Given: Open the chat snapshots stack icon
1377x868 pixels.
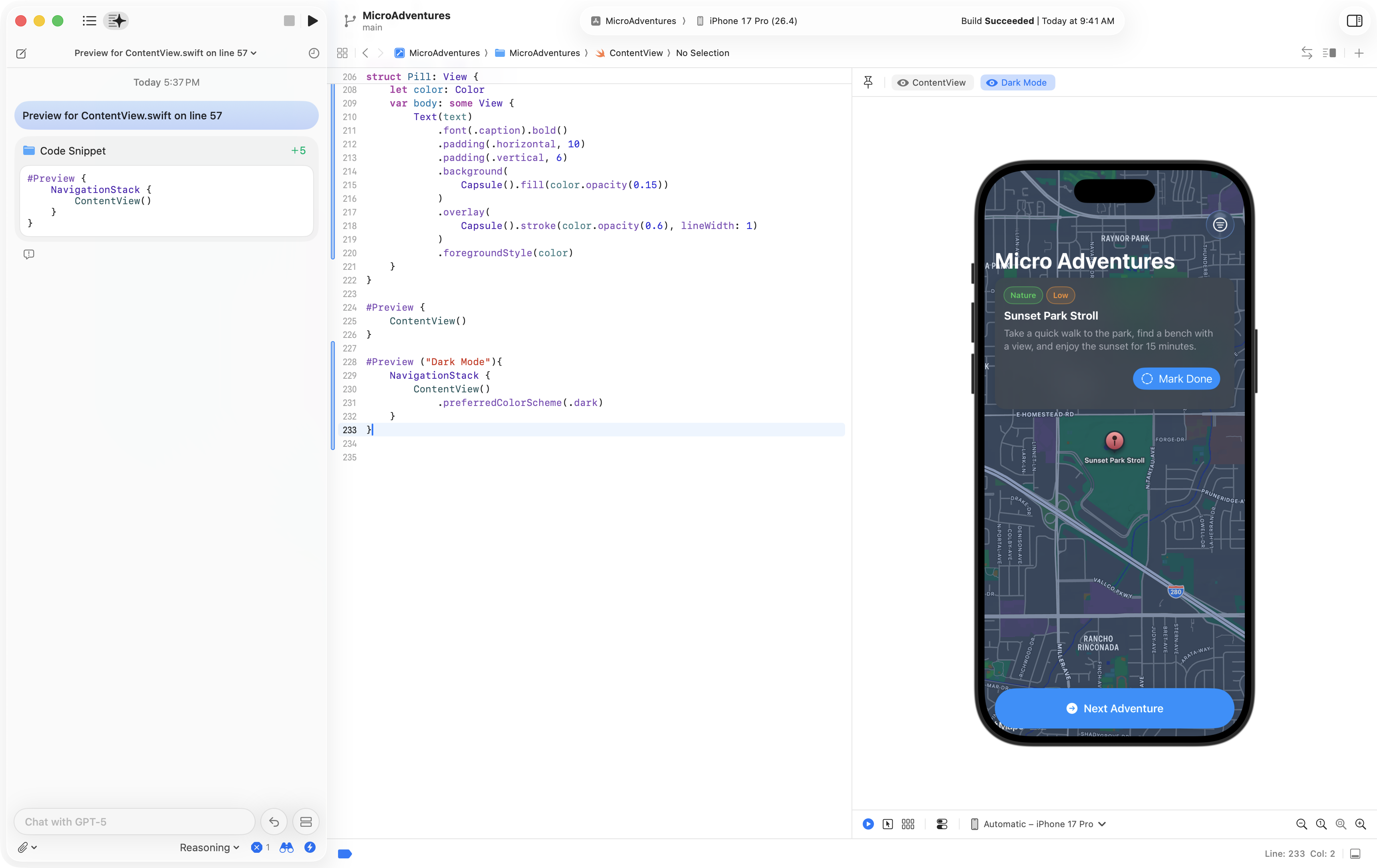Looking at the screenshot, I should click(x=306, y=822).
